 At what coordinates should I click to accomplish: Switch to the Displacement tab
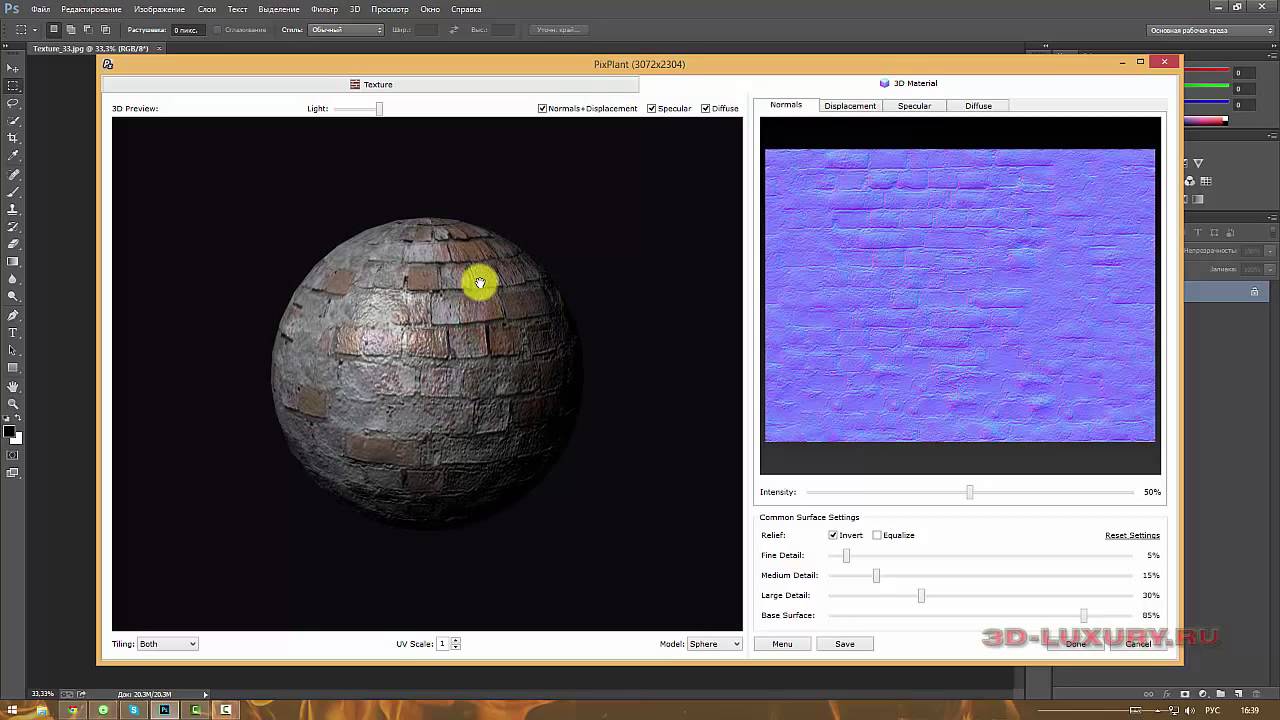click(x=850, y=106)
